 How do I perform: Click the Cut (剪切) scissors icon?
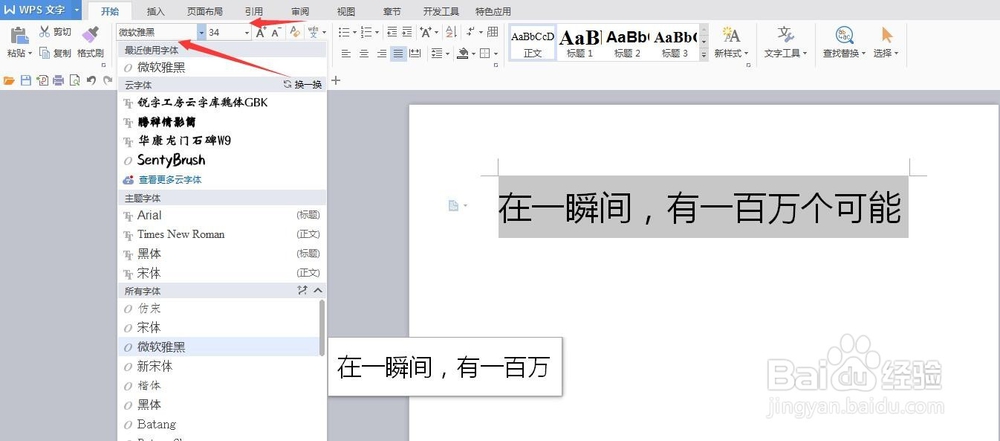click(x=45, y=32)
